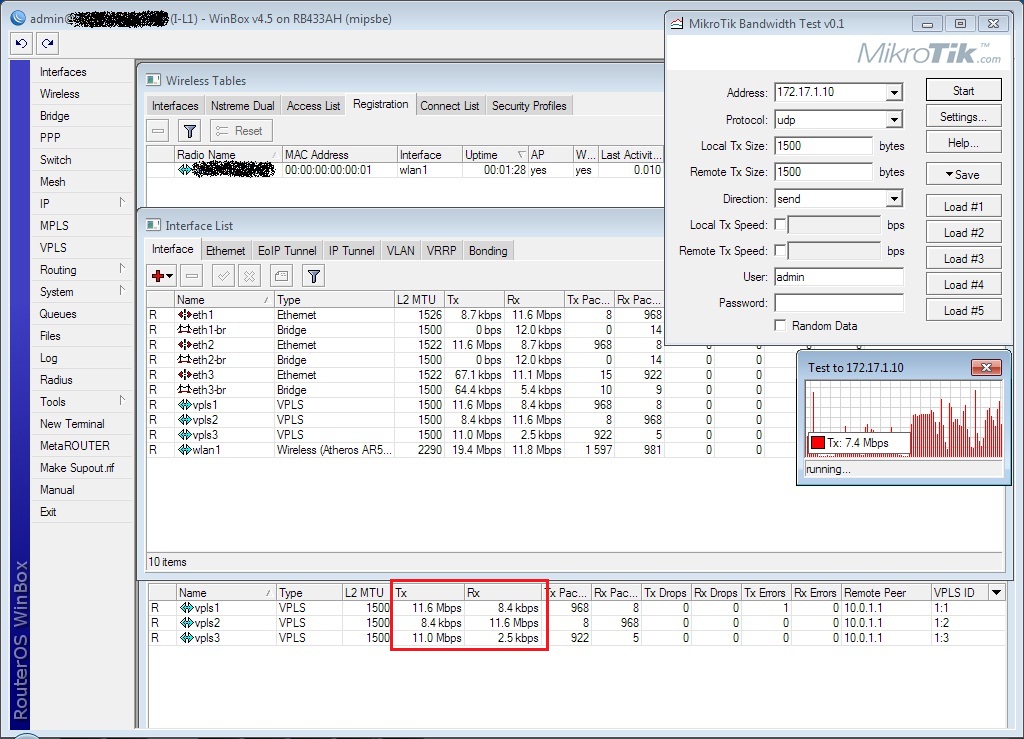Click the comment icon in Interface List toolbar
The image size is (1024, 739).
pos(281,276)
